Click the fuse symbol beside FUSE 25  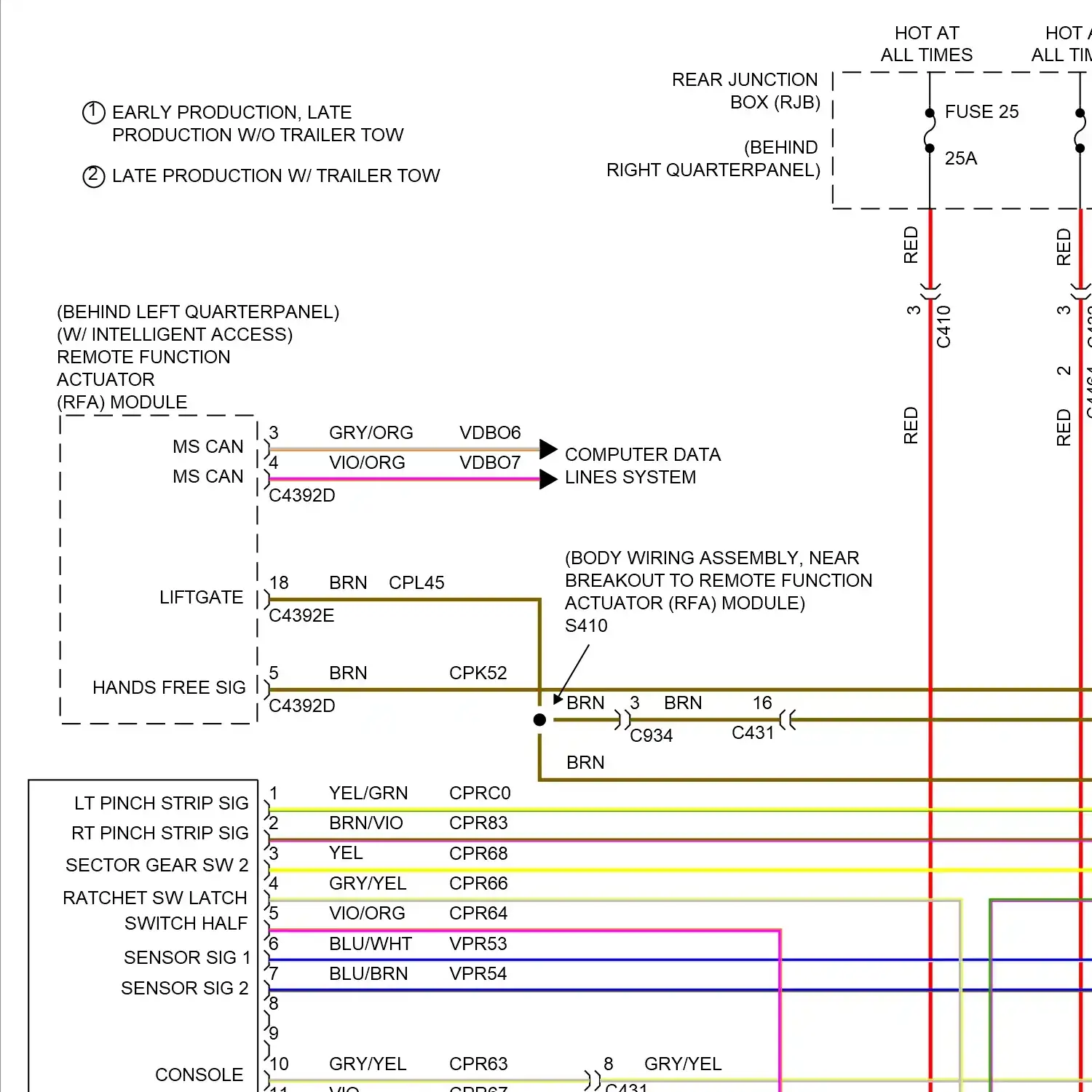(x=930, y=131)
